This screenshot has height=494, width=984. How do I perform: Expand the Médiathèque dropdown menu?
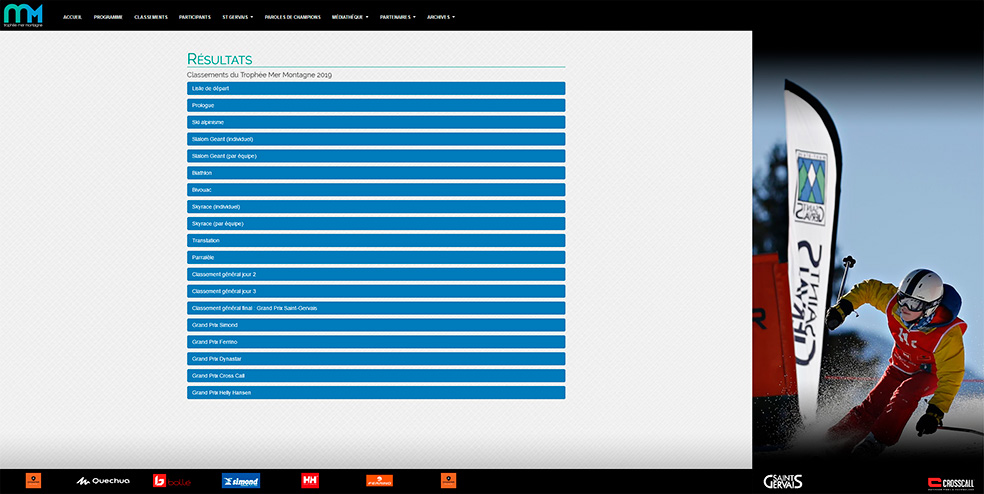(350, 17)
